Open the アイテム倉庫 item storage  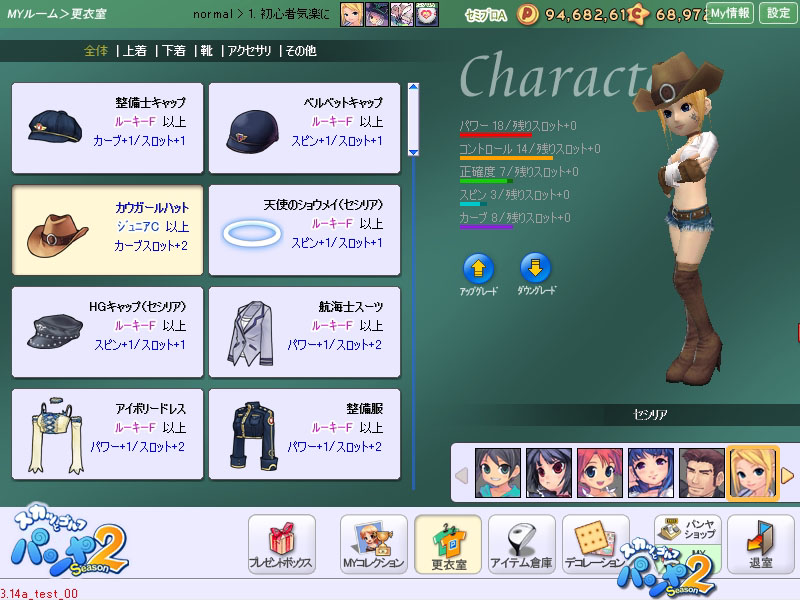(x=521, y=544)
